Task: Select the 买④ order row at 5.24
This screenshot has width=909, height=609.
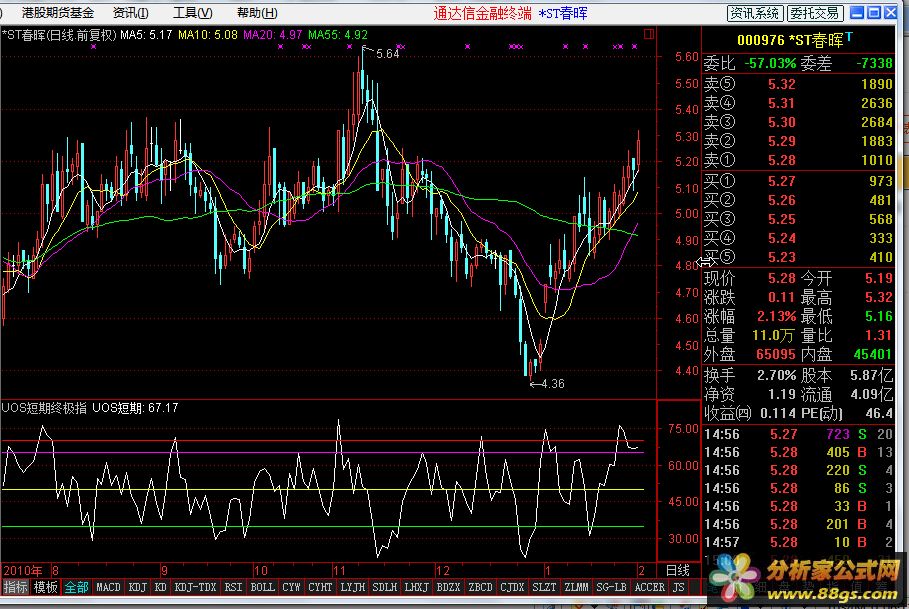Action: click(x=798, y=238)
